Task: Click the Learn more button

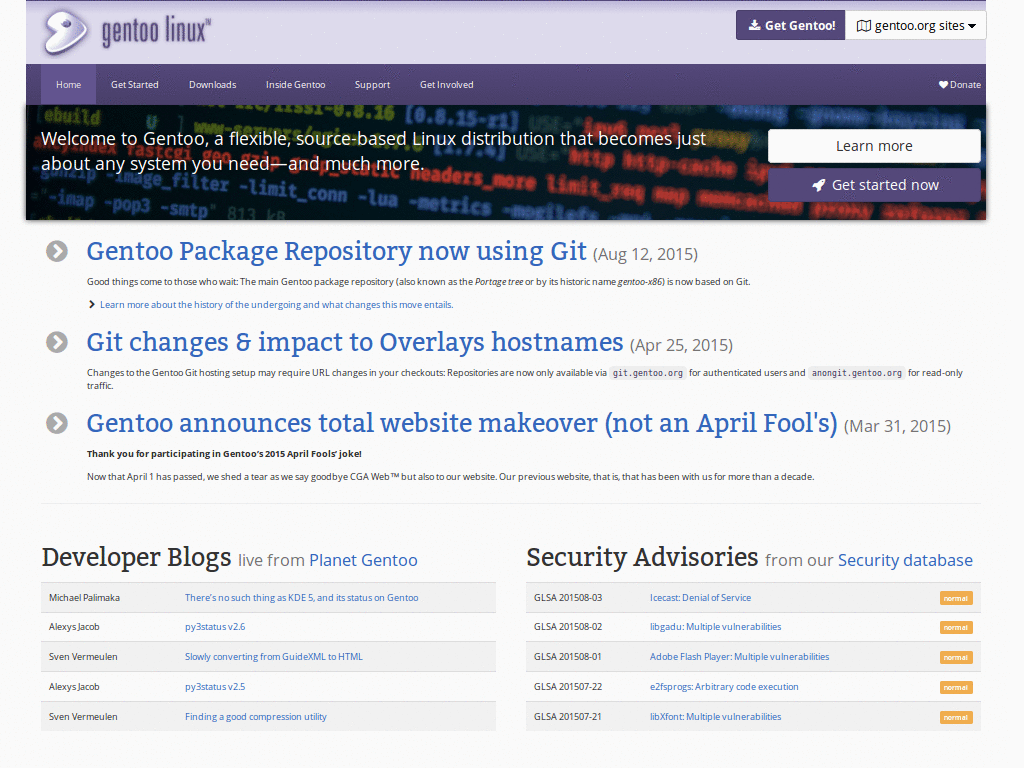Action: tap(873, 145)
